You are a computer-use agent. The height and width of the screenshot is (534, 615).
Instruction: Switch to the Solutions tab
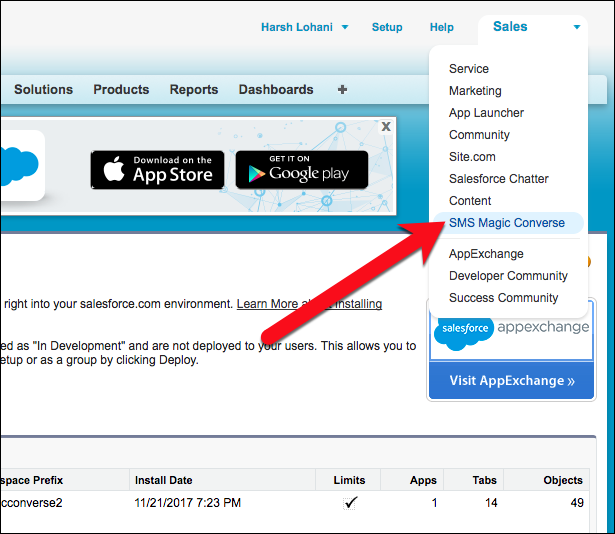(44, 89)
